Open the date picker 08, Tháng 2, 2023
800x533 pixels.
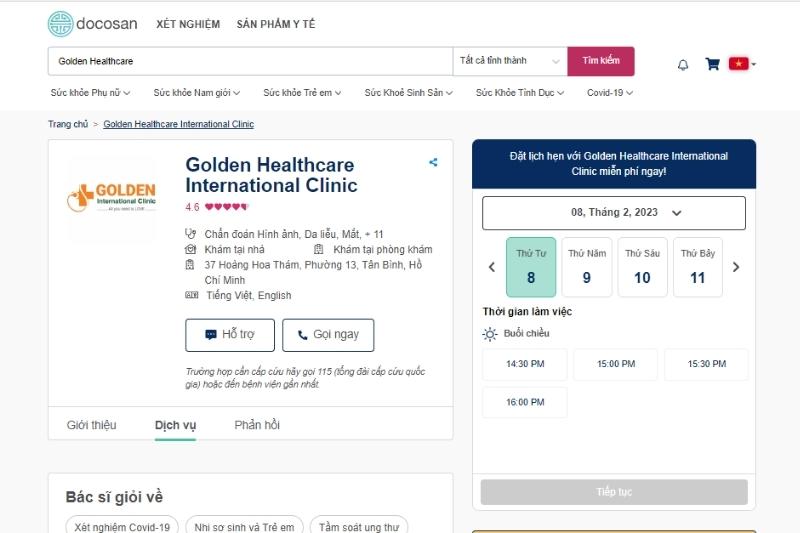click(613, 213)
